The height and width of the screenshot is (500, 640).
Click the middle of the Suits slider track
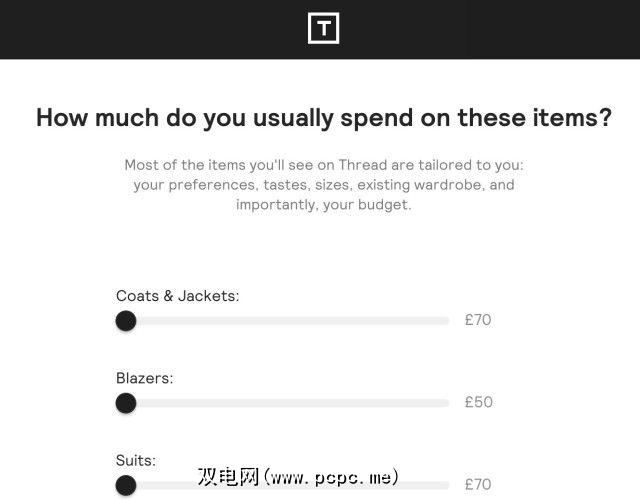click(283, 485)
